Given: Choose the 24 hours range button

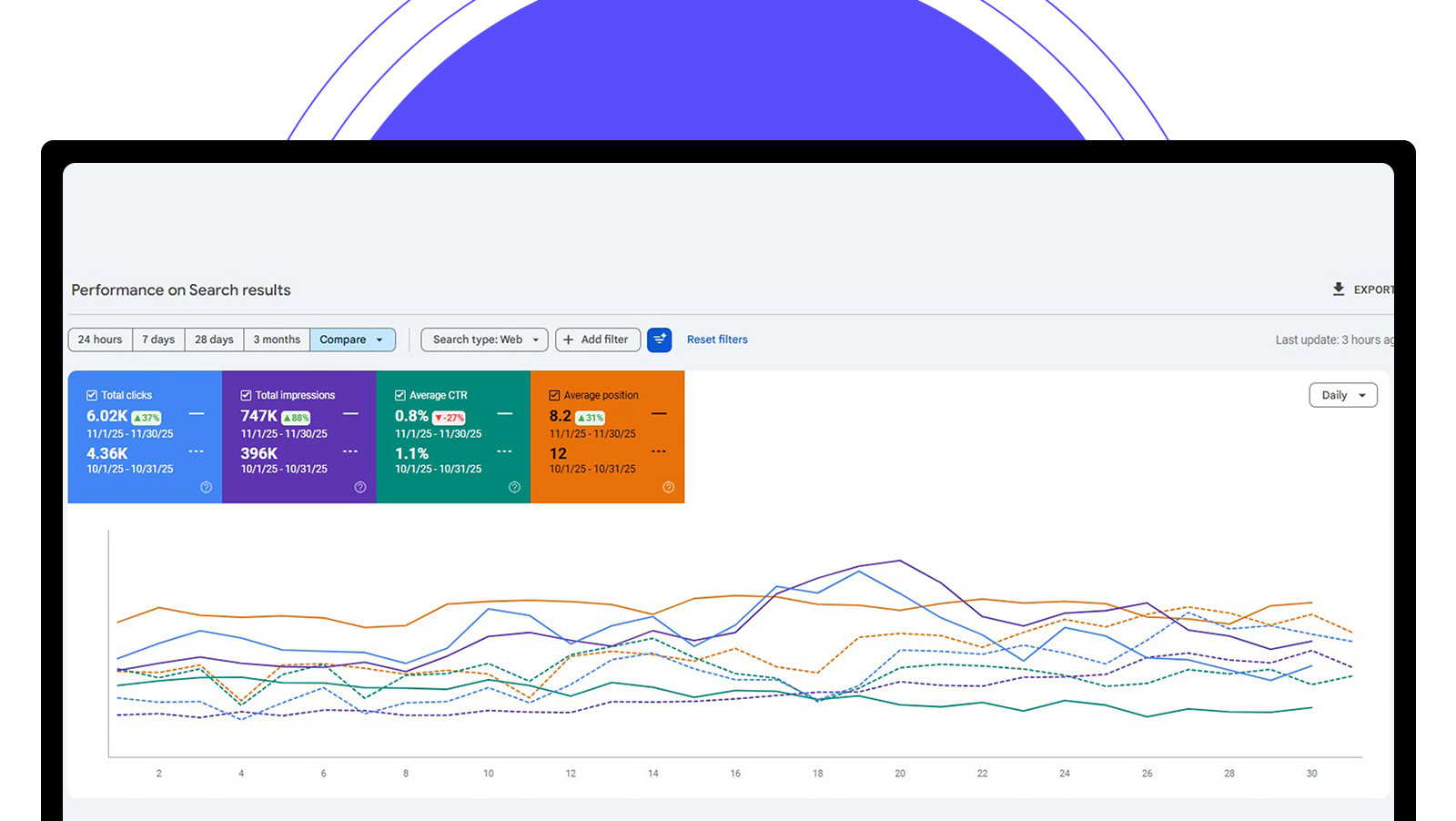Looking at the screenshot, I should (x=100, y=340).
